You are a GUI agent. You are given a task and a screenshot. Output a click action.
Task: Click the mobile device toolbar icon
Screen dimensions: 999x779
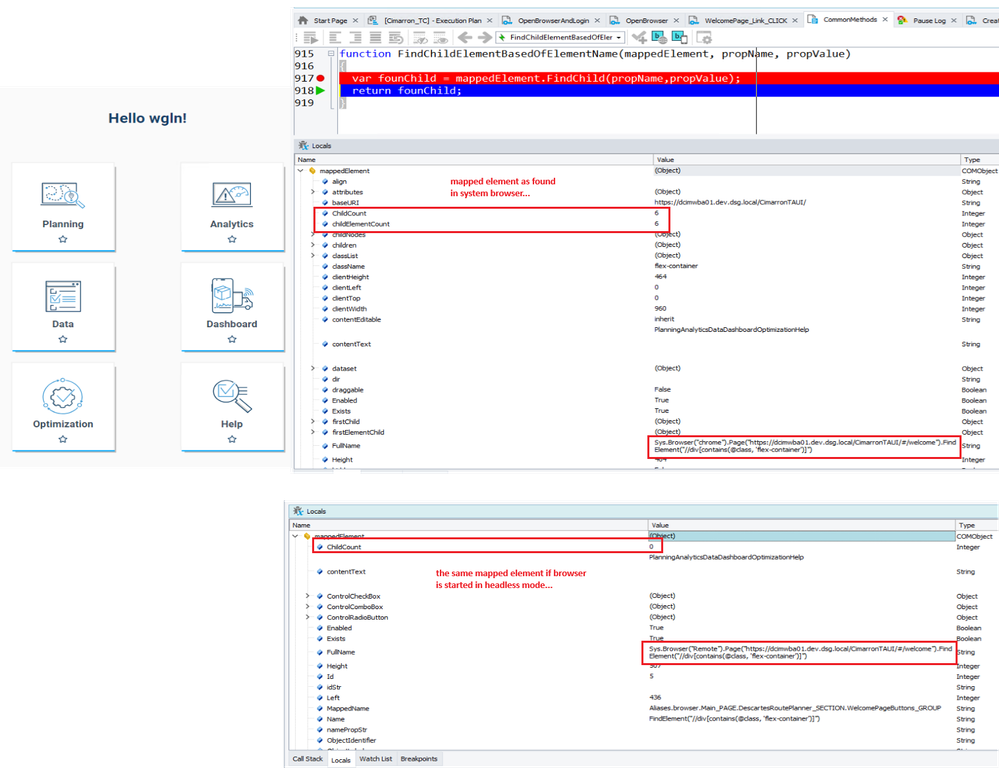pyautogui.click(x=680, y=38)
